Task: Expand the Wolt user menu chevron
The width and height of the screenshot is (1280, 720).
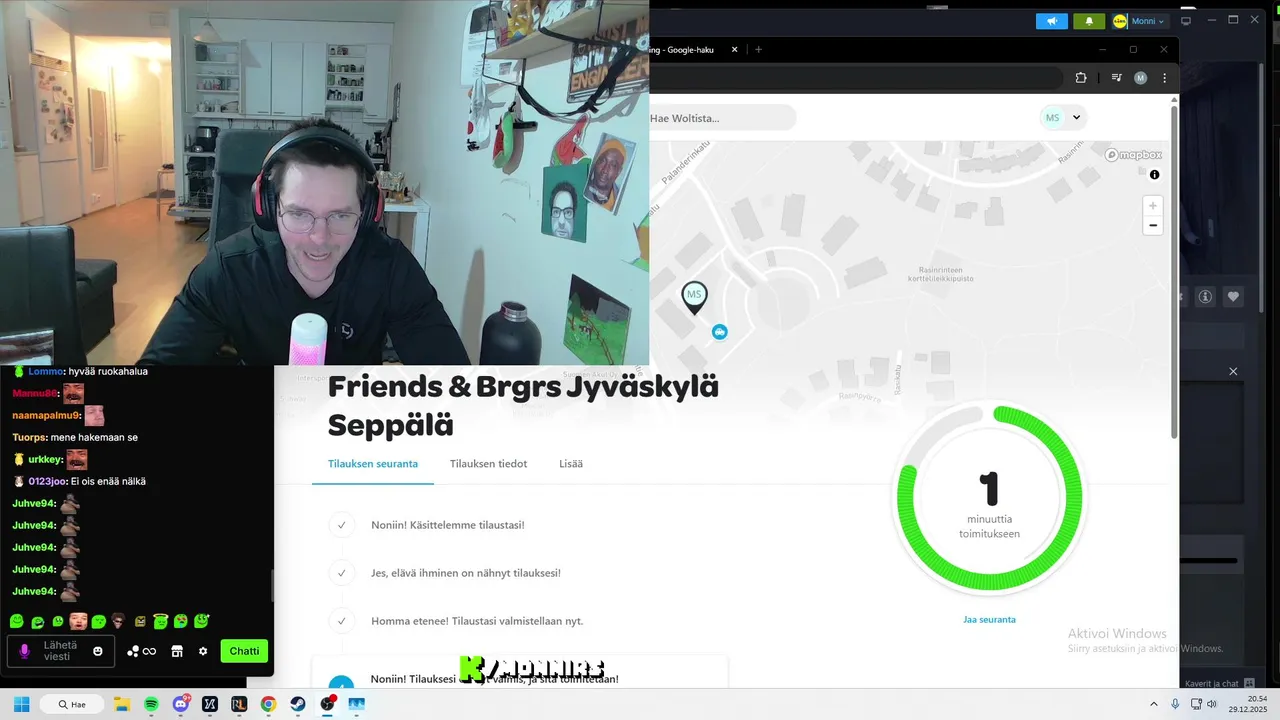Action: 1077,118
